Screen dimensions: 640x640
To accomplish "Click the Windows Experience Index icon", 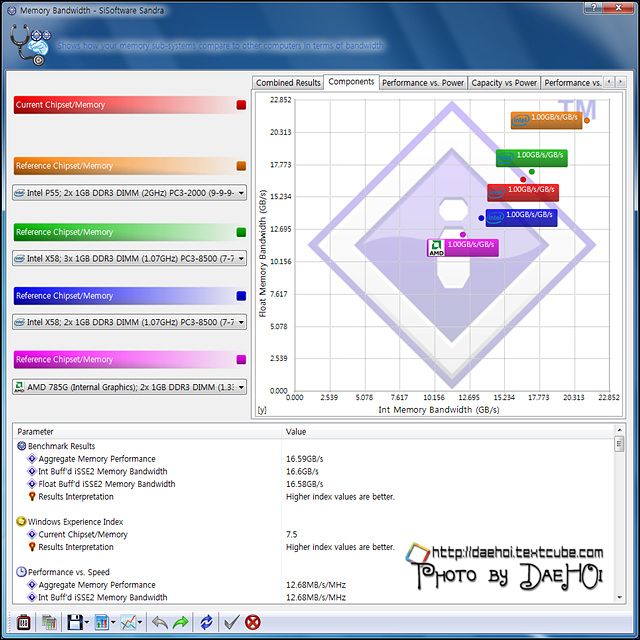I will click(21, 521).
